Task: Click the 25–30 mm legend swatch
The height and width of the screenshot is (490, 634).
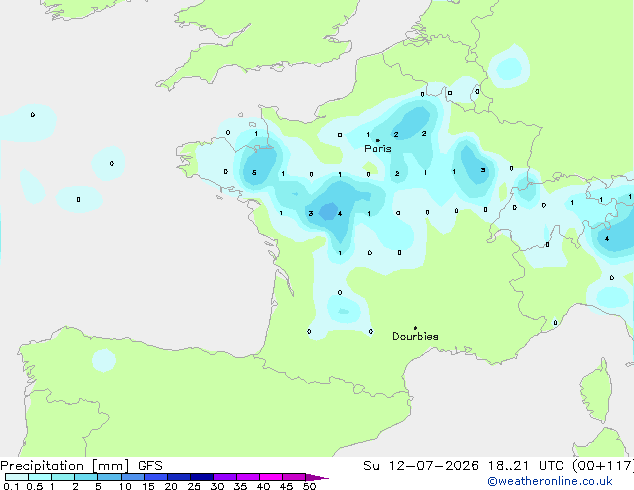Action: tap(202, 477)
